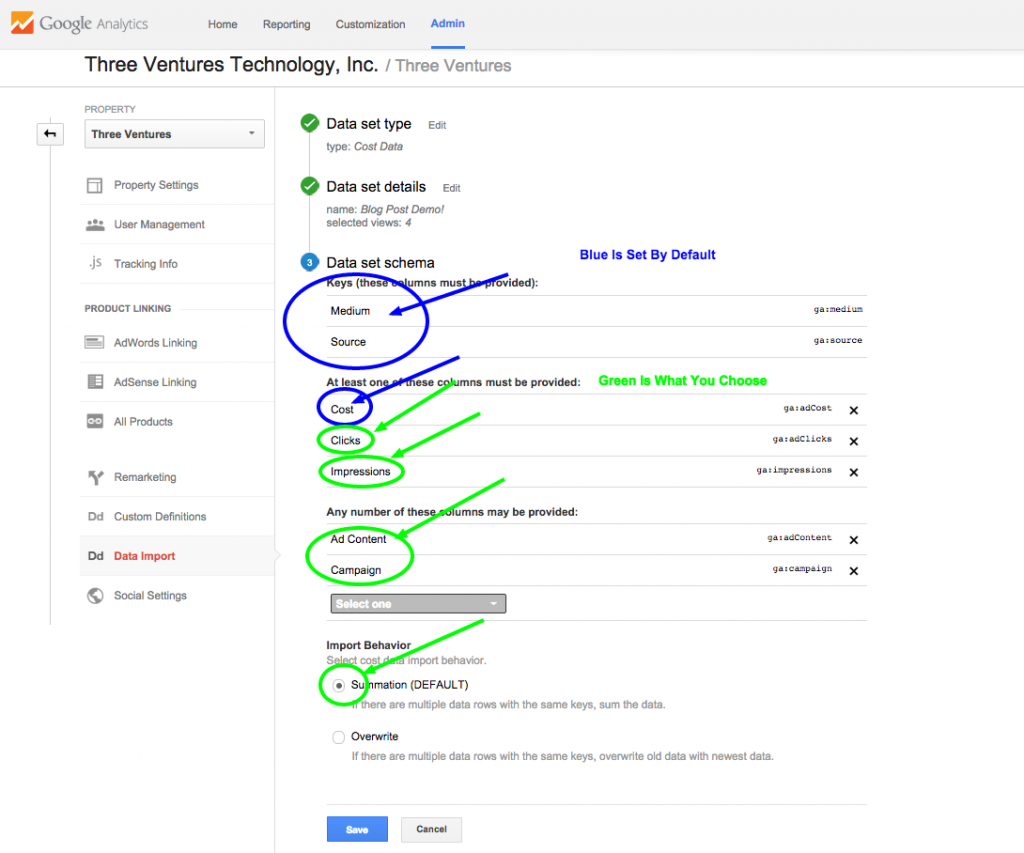Viewport: 1024px width, 853px height.
Task: Click the Cost Data type value
Action: click(378, 147)
